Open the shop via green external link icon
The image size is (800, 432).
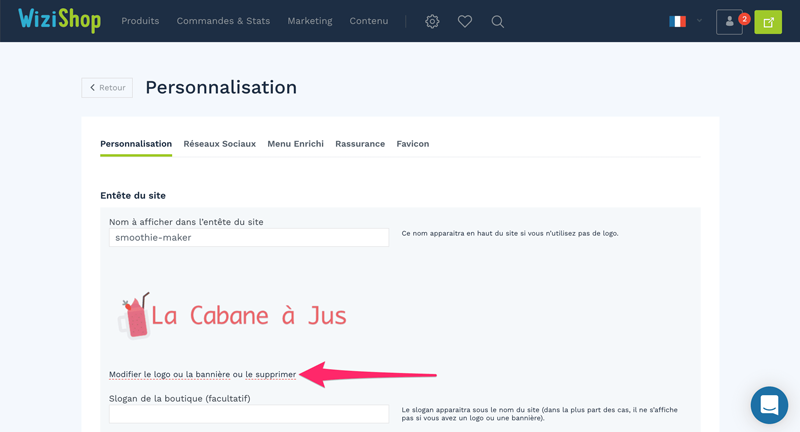click(768, 22)
